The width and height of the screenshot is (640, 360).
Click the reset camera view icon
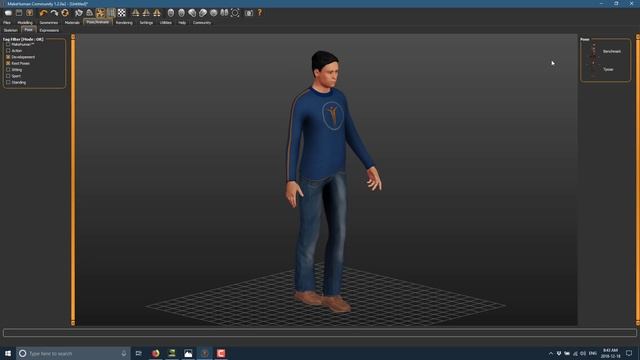point(235,13)
